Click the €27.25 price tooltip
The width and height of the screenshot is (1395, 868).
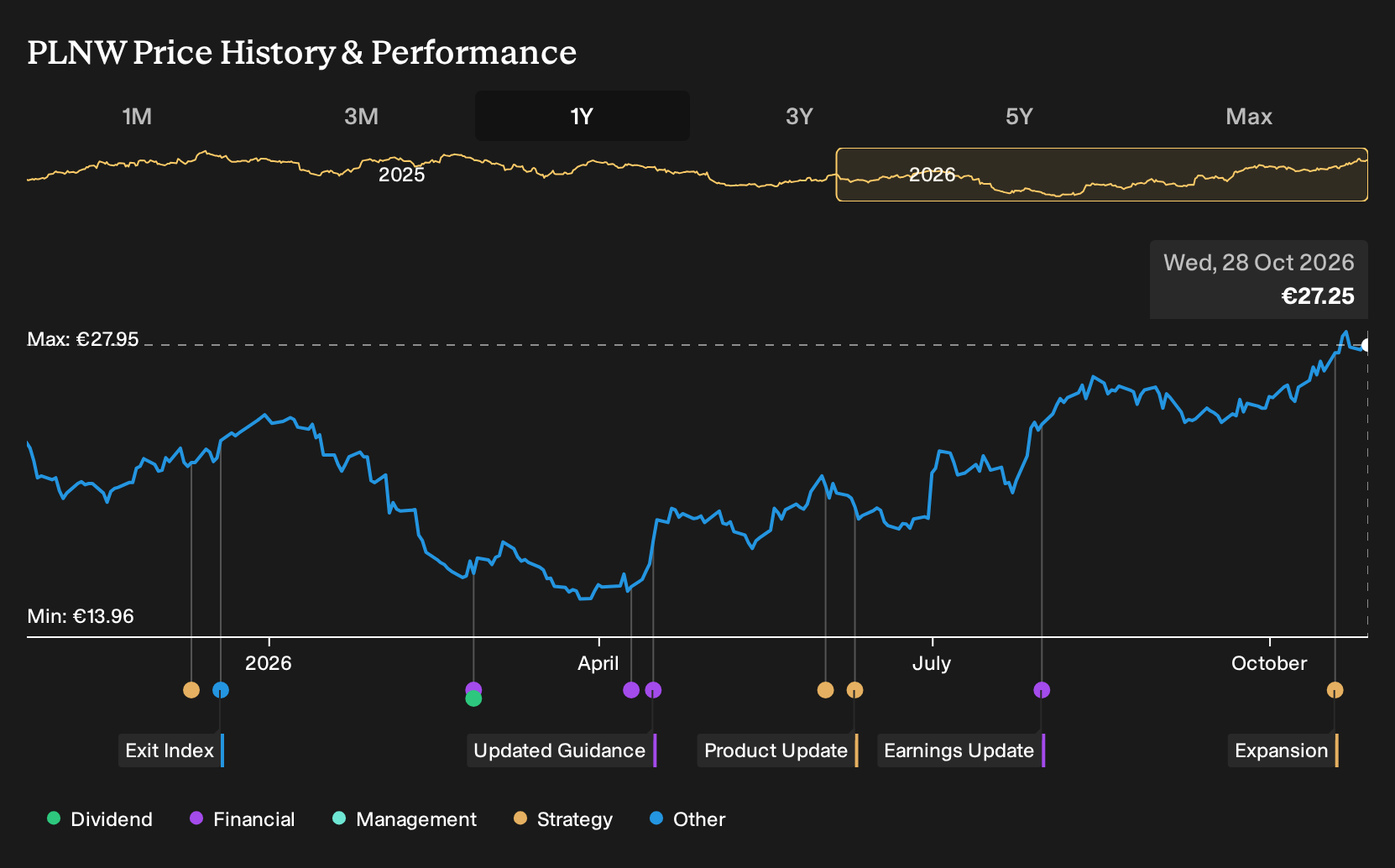pos(1259,280)
